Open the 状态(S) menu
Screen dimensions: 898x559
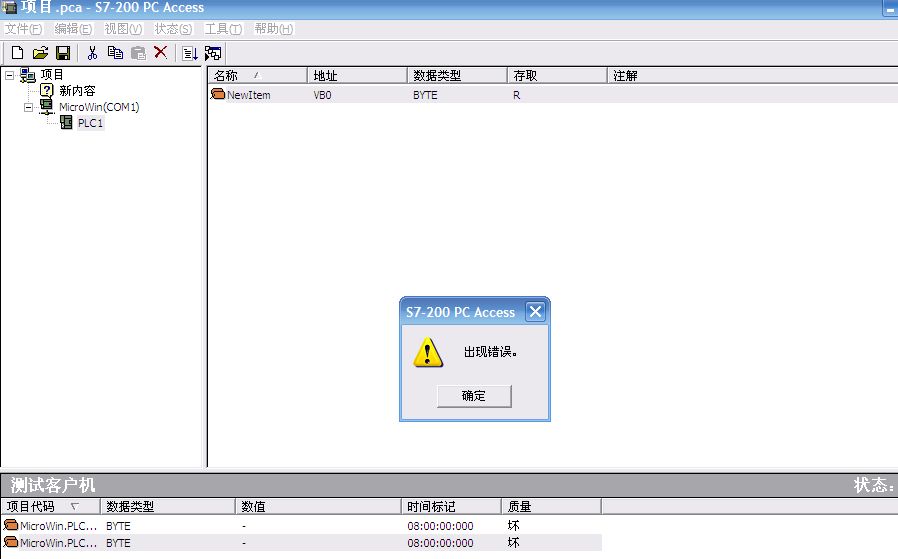[174, 29]
